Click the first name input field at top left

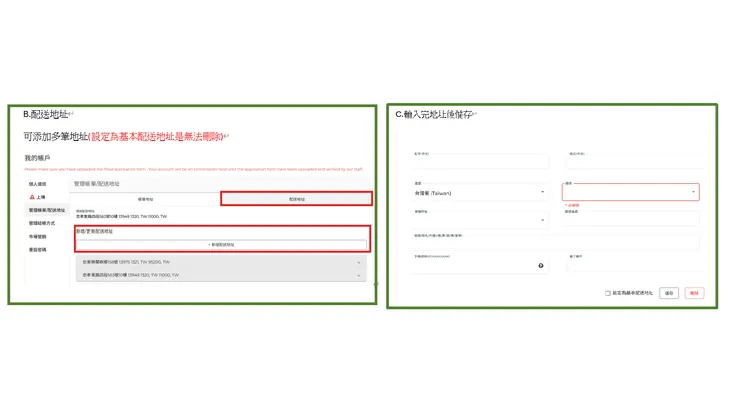pyautogui.click(x=480, y=161)
